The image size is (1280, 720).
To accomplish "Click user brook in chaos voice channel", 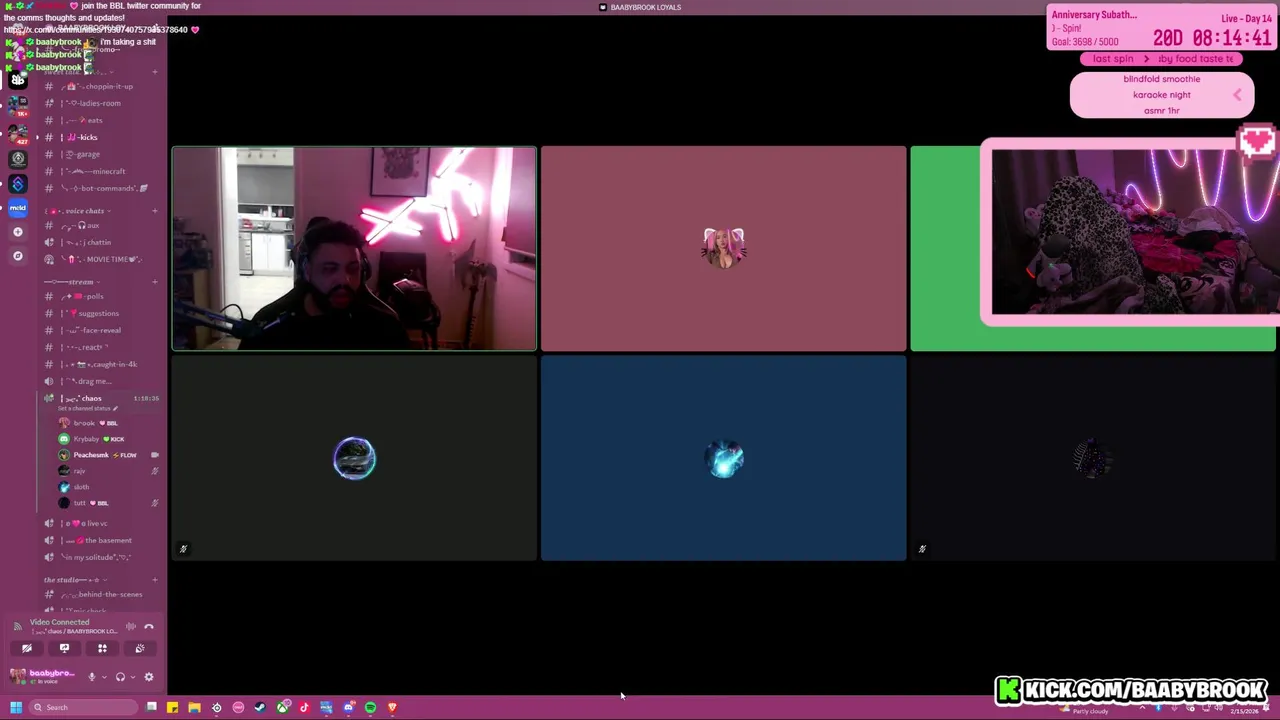I will 108,423.
